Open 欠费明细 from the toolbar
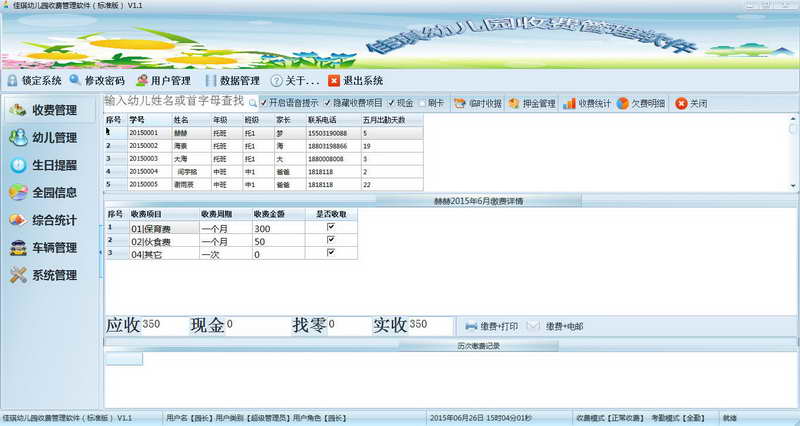 coord(640,103)
